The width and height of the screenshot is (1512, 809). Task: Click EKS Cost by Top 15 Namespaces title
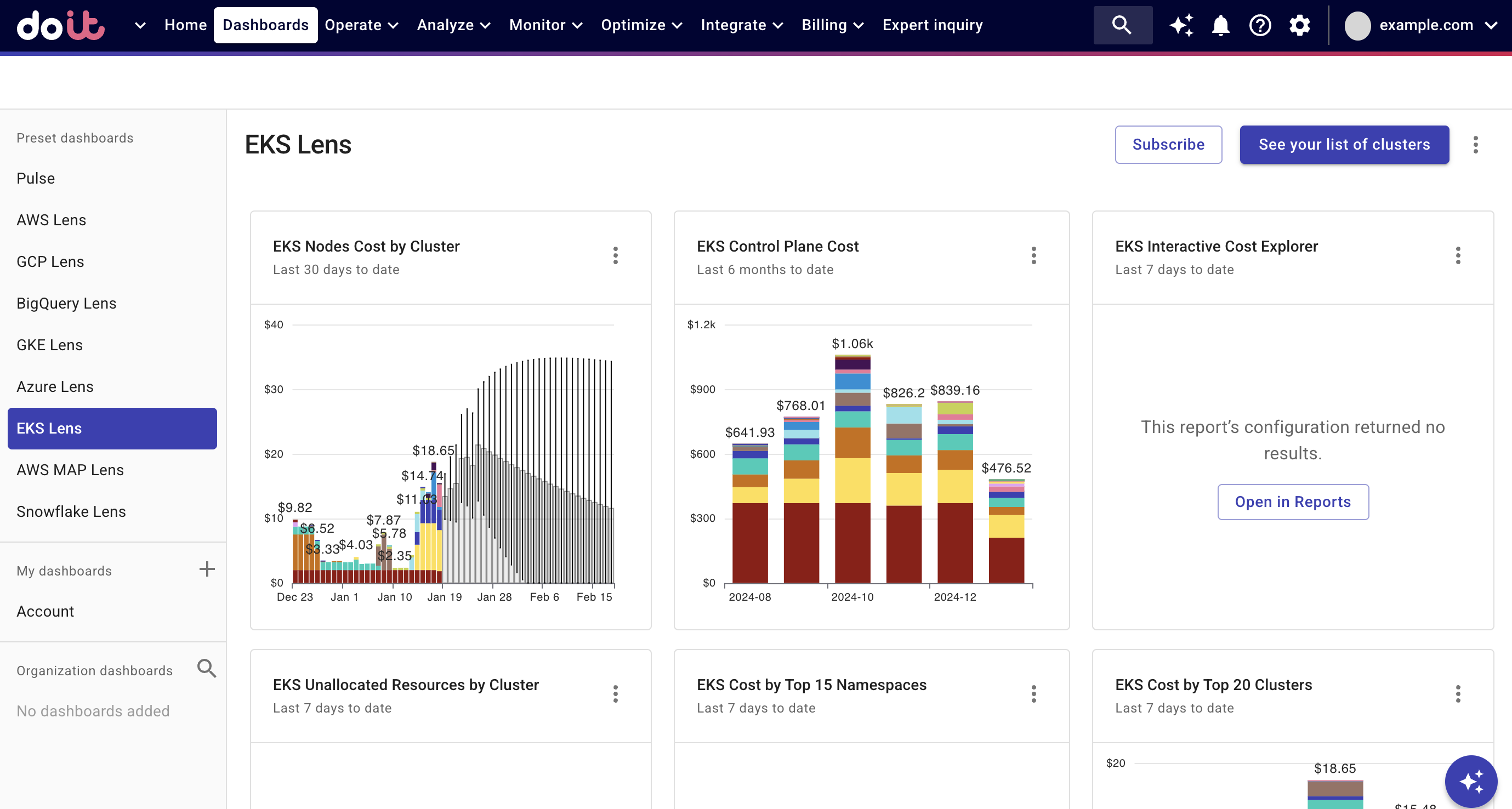(x=811, y=685)
